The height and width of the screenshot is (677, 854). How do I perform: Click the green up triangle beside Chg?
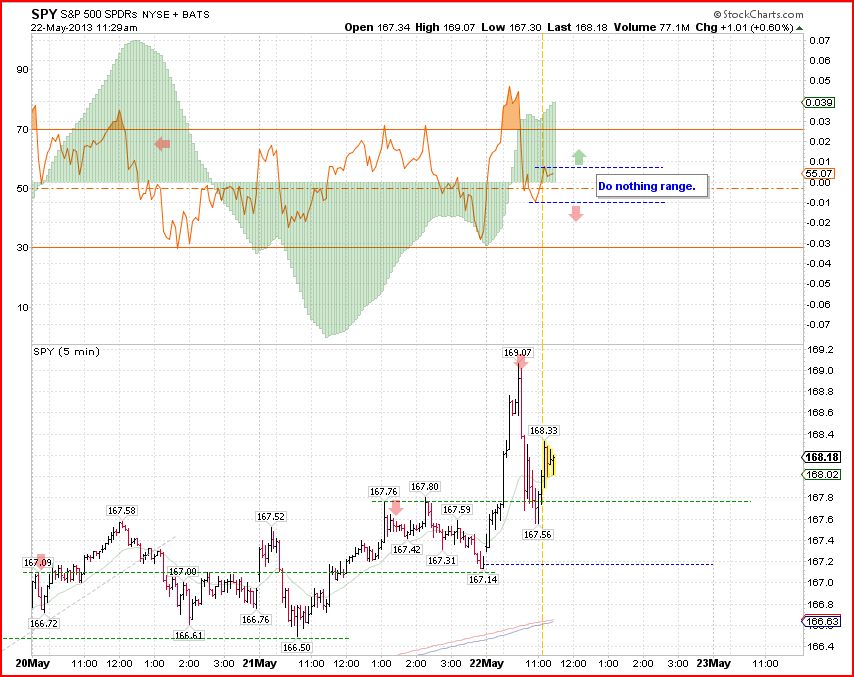799,28
